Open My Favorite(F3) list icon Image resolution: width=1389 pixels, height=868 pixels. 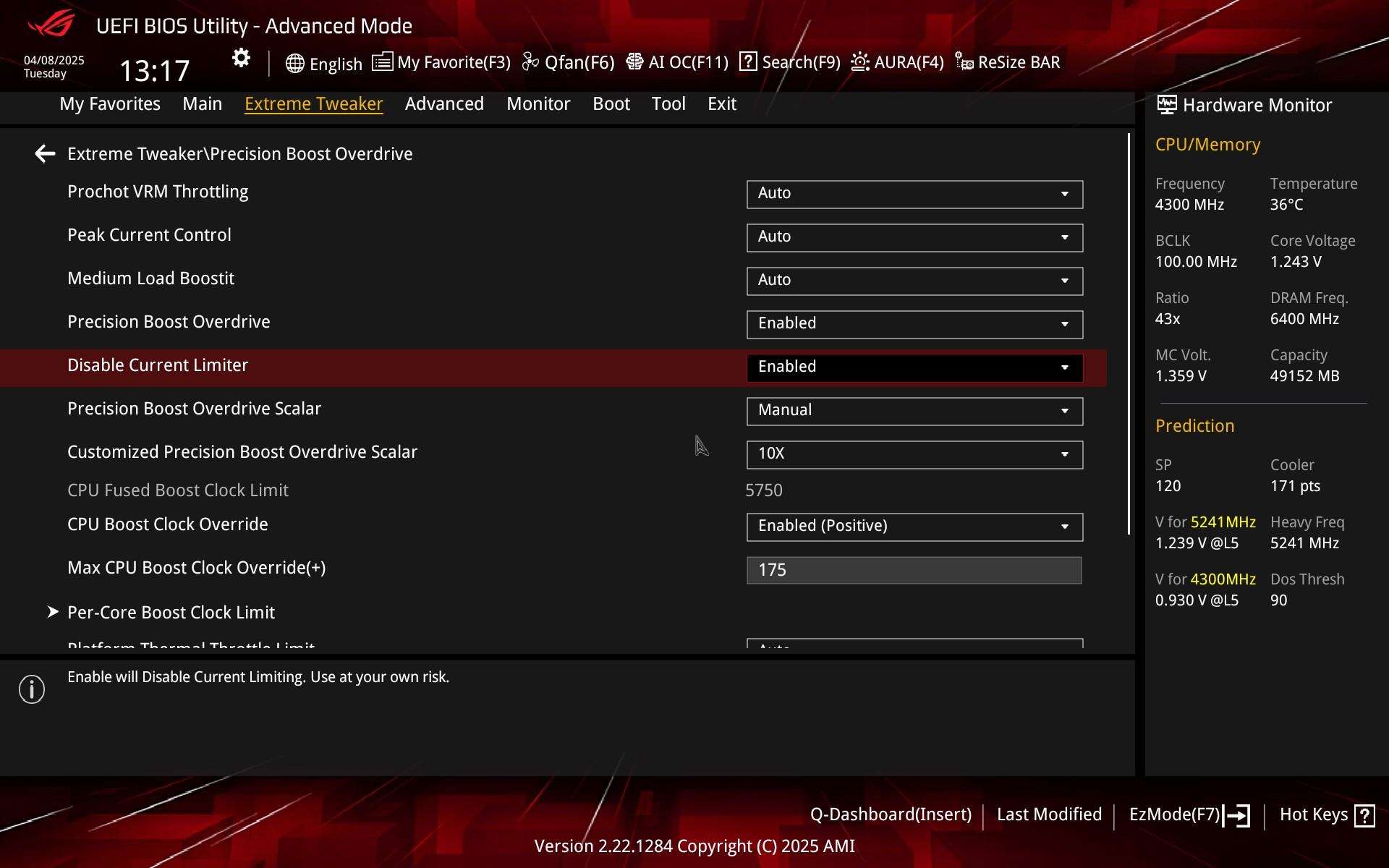tap(382, 62)
